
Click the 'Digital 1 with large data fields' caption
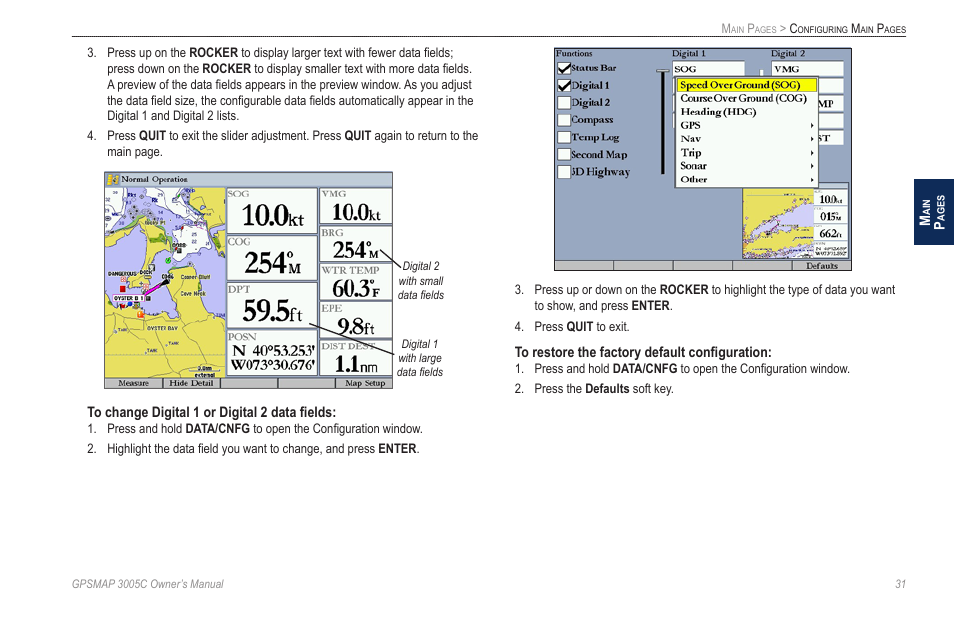coord(420,358)
